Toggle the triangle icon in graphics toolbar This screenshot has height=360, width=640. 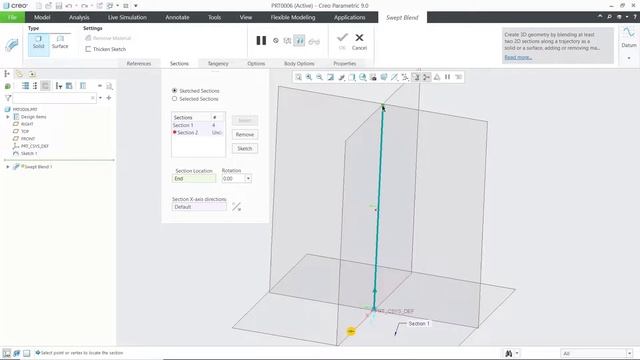tap(437, 77)
